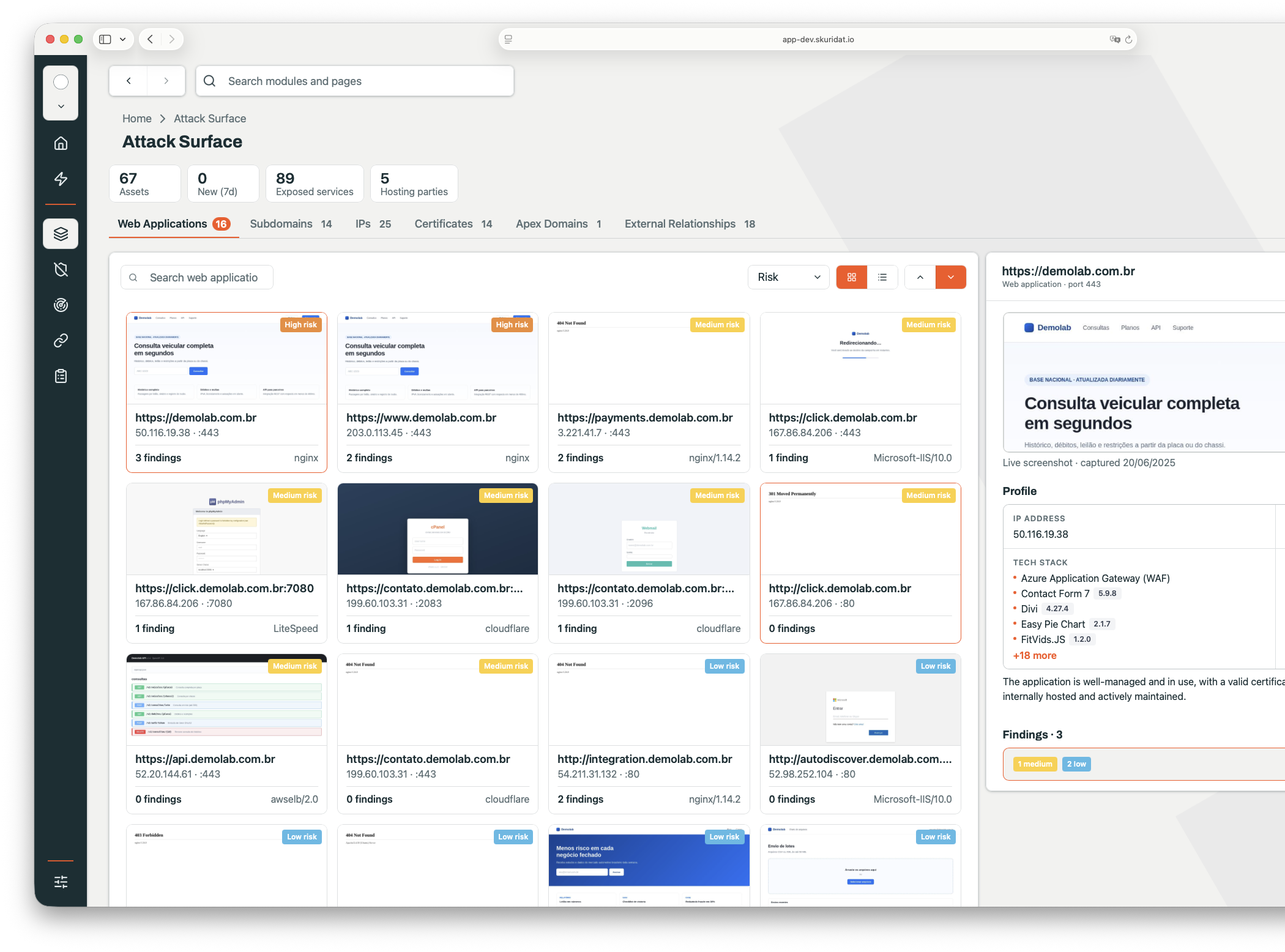Viewport: 1285px width, 952px height.
Task: Click the 89 Exposed services stat
Action: (315, 184)
